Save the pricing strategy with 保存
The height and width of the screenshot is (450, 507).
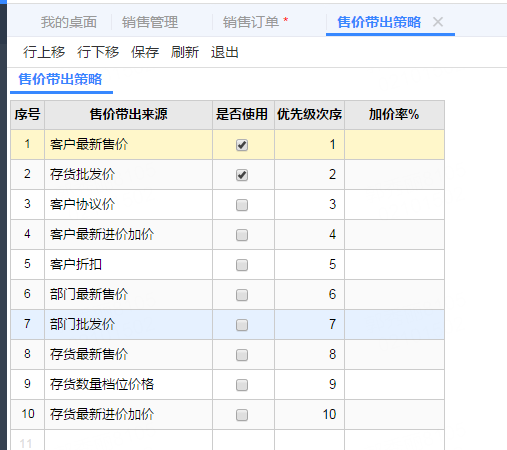tap(145, 52)
